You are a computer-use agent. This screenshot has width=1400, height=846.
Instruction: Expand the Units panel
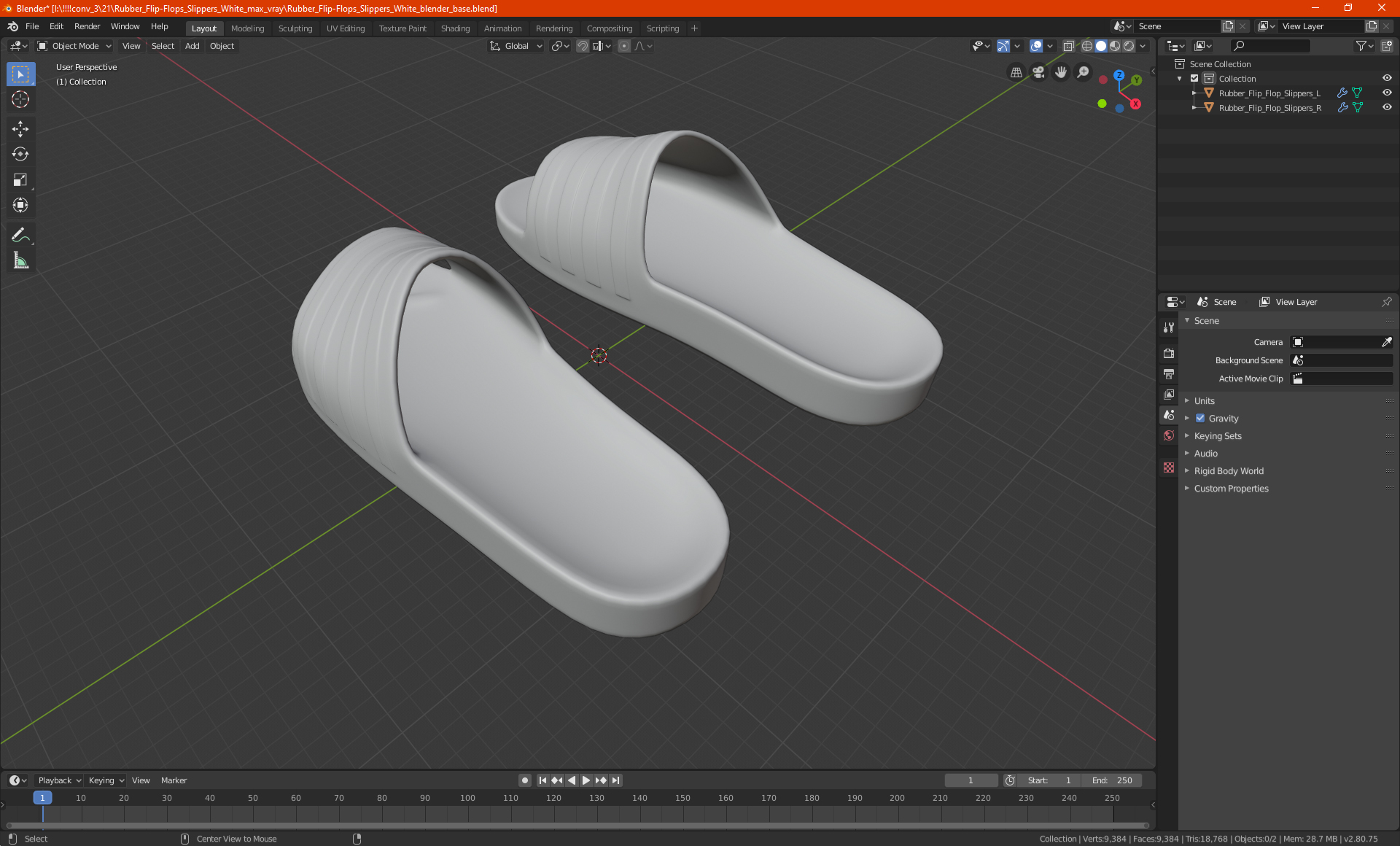point(1205,400)
